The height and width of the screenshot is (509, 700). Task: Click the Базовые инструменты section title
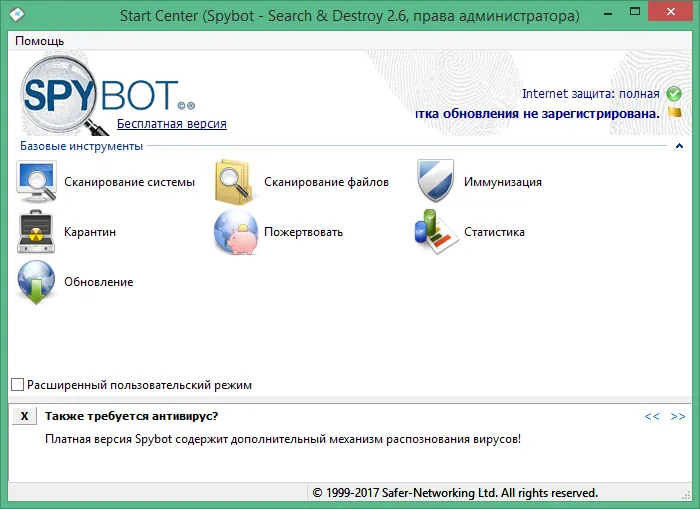(x=81, y=146)
